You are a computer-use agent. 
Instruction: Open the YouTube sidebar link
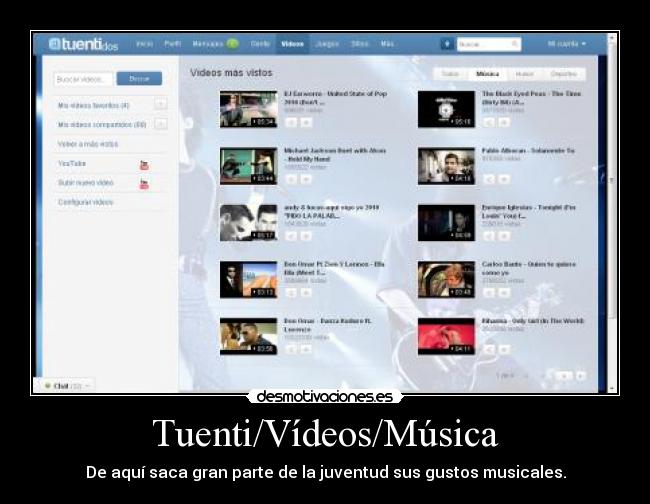[72, 163]
